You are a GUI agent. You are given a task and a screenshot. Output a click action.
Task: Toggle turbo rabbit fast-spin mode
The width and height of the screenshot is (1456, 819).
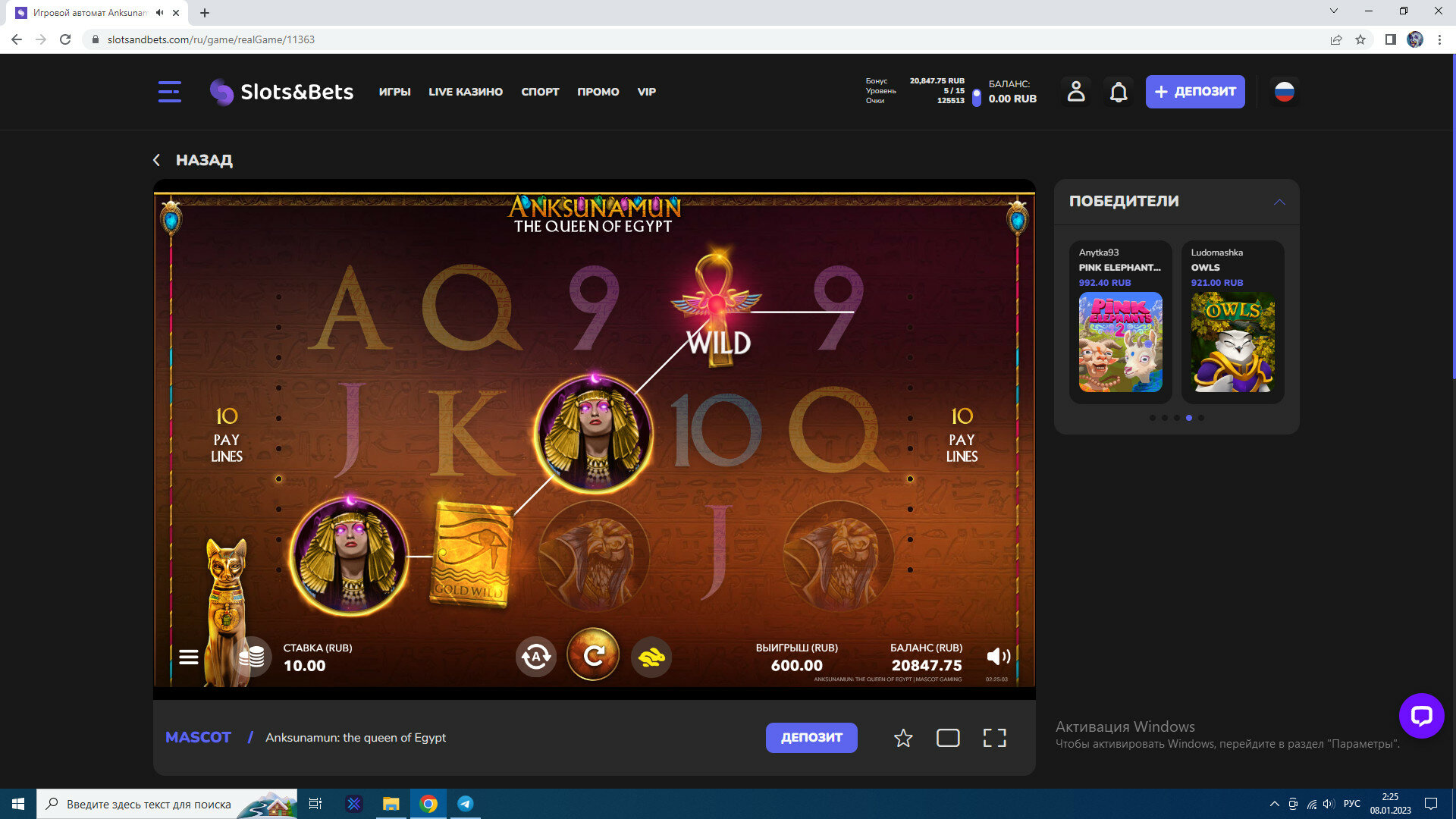[651, 657]
